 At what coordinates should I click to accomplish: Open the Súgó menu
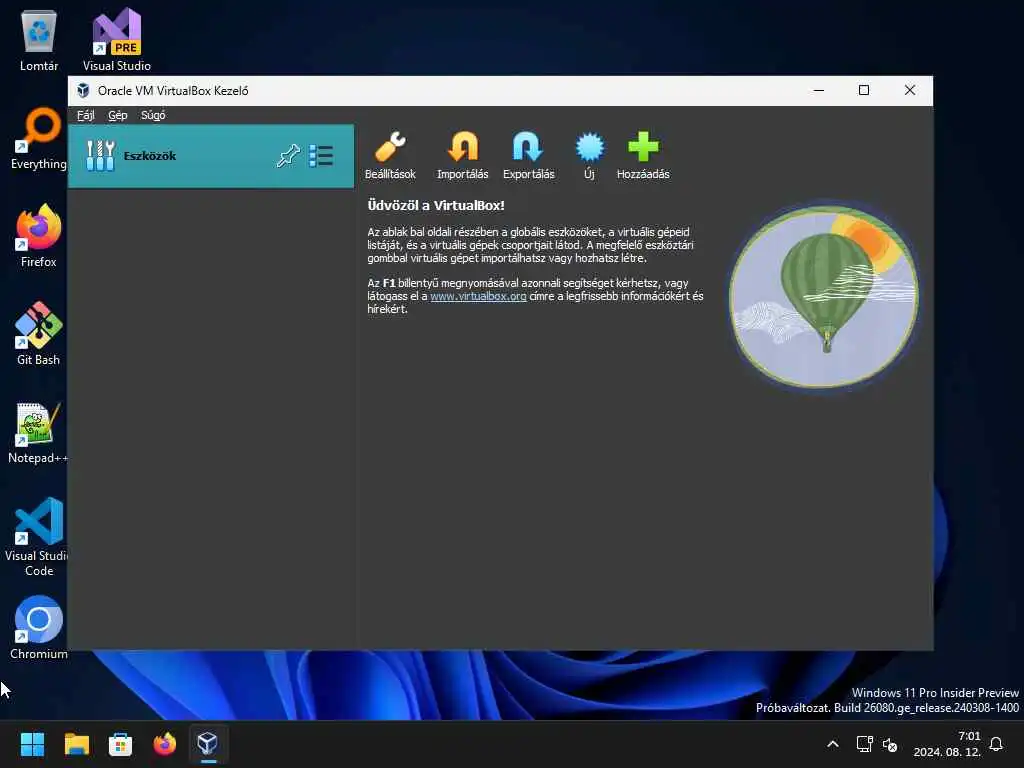pos(153,115)
